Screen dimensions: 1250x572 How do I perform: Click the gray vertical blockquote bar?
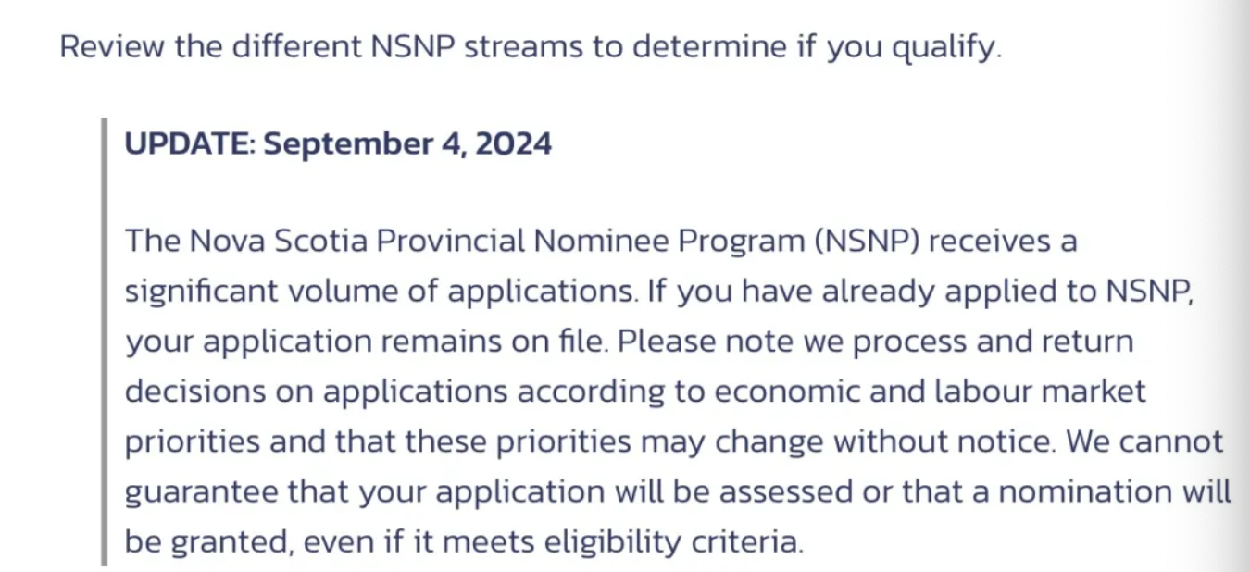[104, 340]
